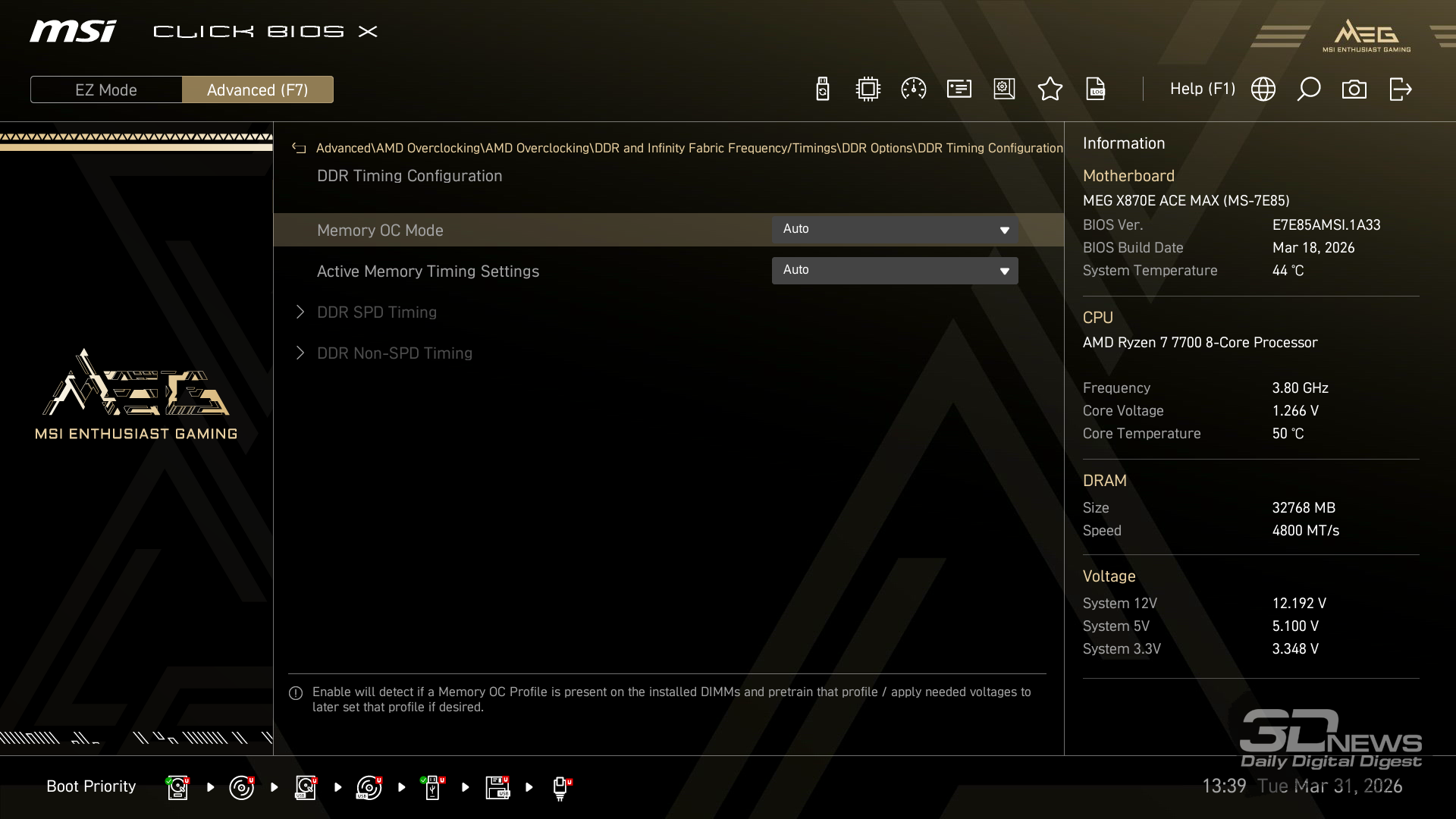The image size is (1456, 819).
Task: Click the favorites star icon
Action: [x=1050, y=89]
